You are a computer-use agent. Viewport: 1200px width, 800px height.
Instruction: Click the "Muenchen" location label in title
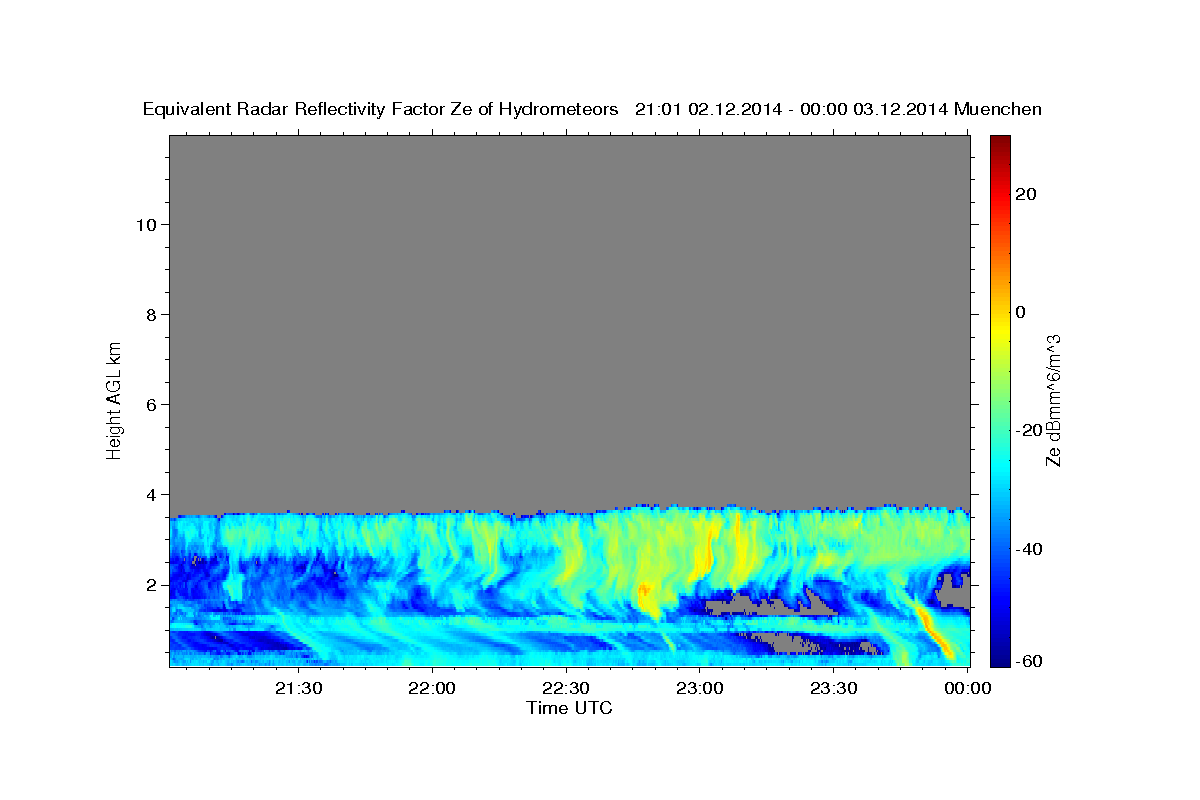[x=998, y=109]
